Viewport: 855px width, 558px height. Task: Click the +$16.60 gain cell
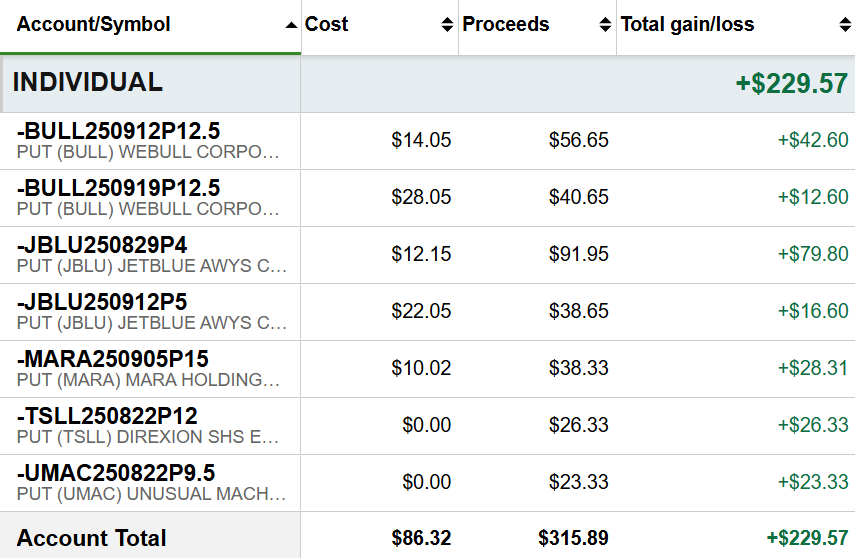pos(813,311)
